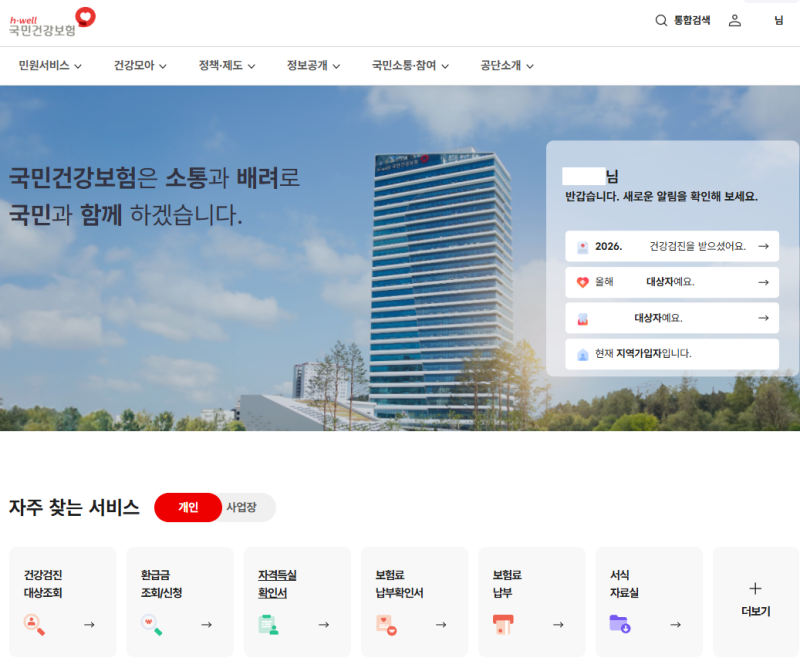Click 보험료 납부 red payment icon
This screenshot has height=661, width=800.
[503, 625]
